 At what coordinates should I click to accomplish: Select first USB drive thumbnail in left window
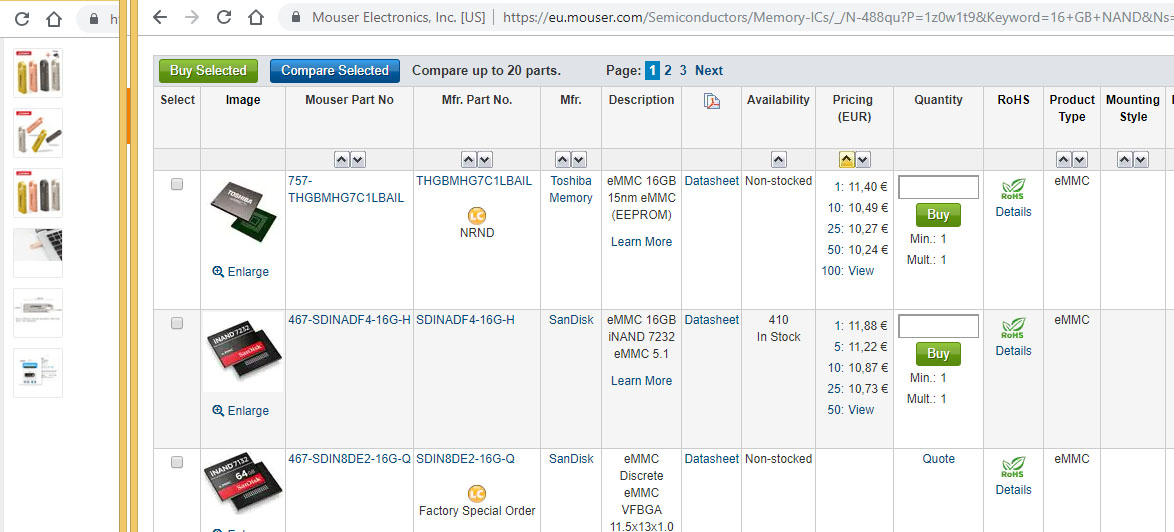coord(38,73)
